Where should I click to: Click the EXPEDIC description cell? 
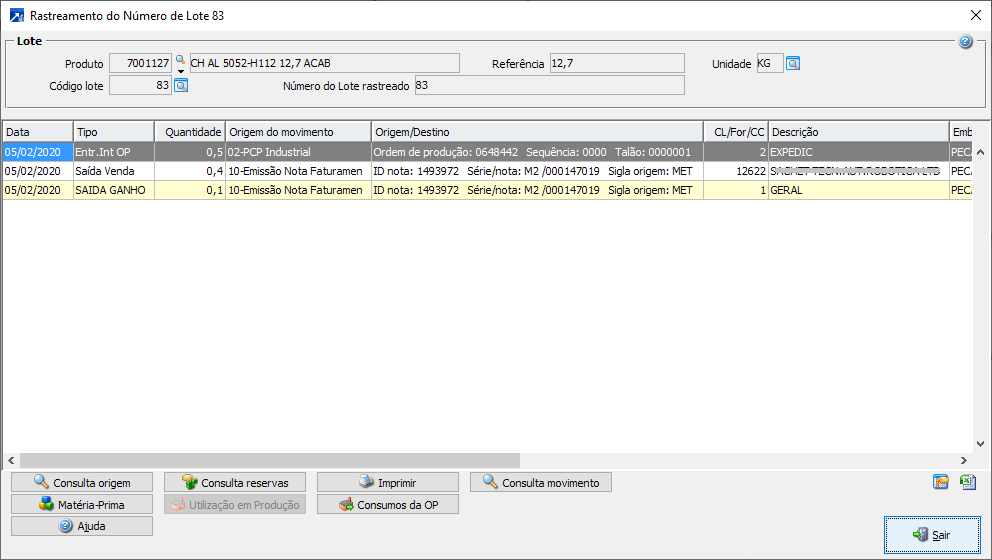coord(859,152)
